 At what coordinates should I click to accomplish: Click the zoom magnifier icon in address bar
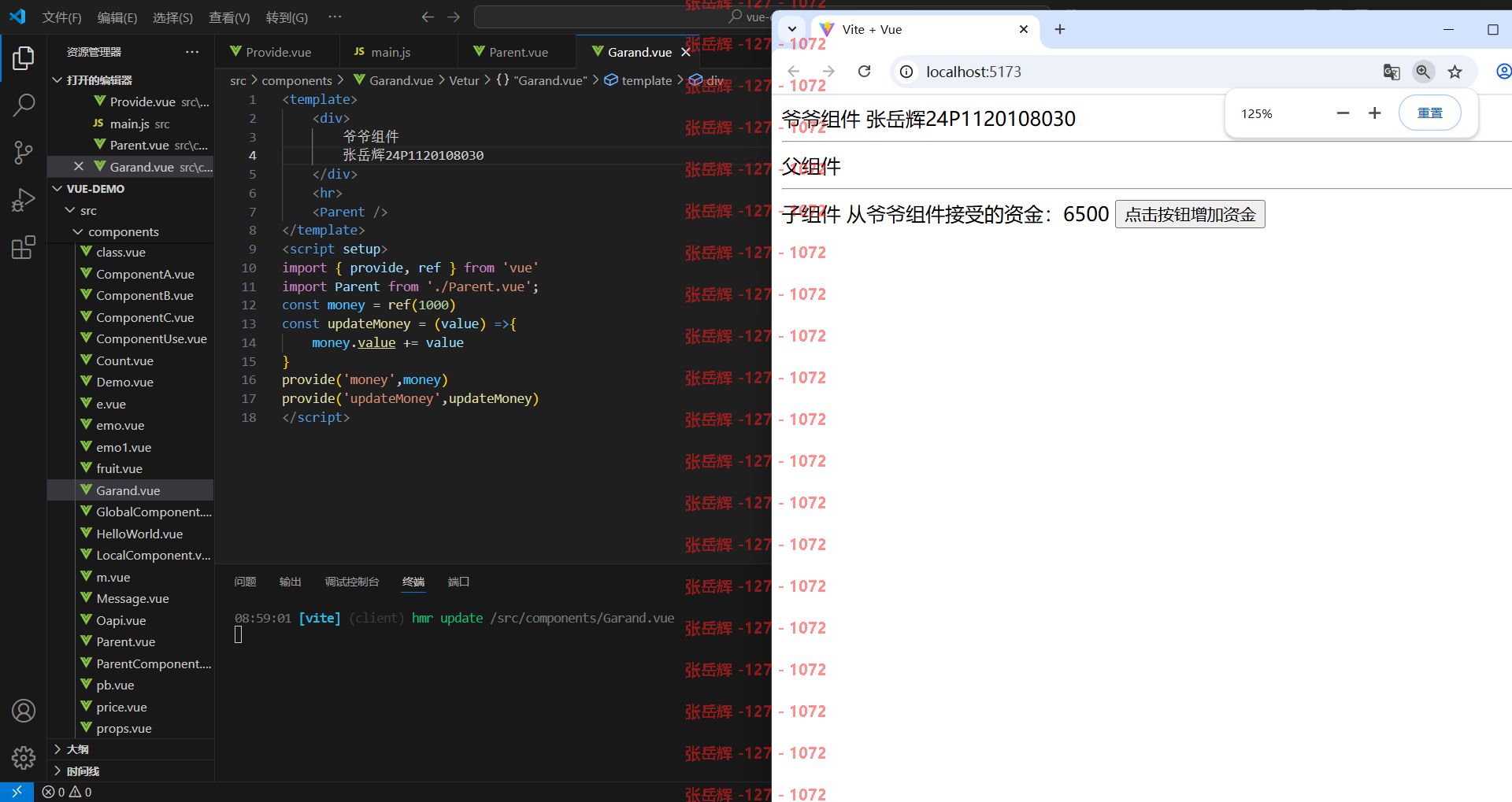[x=1423, y=72]
